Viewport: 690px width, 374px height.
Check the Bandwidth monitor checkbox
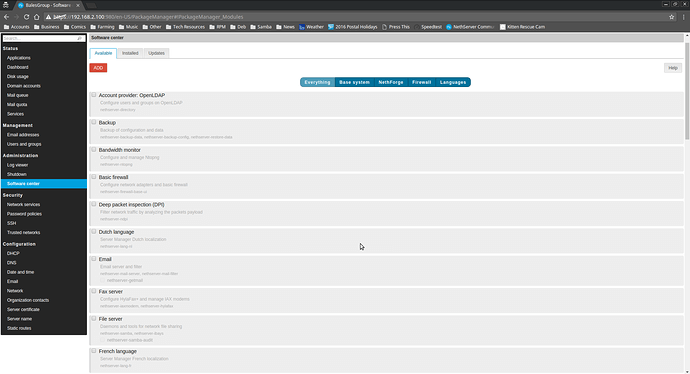coord(94,150)
